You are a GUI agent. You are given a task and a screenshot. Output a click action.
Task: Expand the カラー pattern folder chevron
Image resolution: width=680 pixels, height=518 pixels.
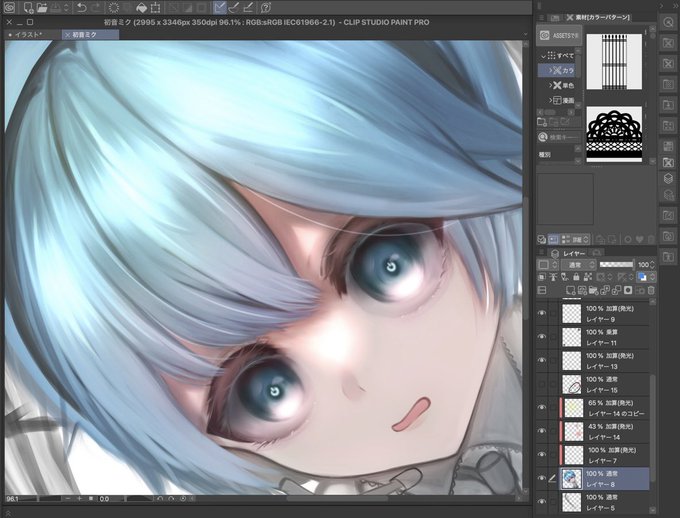tap(550, 70)
